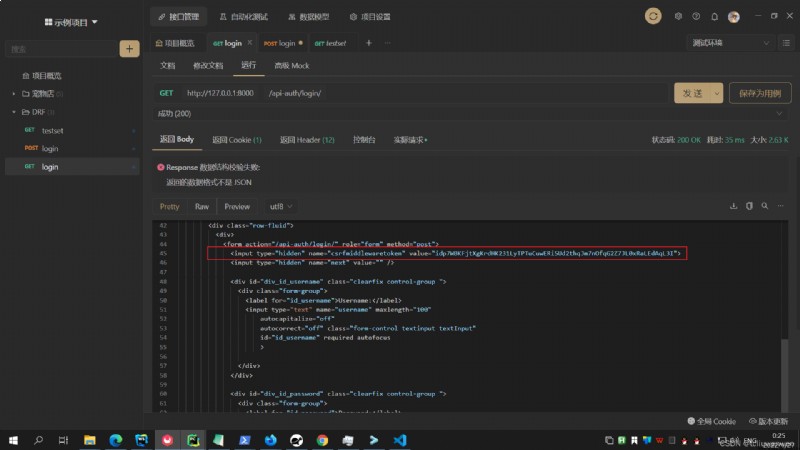Show the response Cookie tab
Screen dimensions: 800x450
237,140
